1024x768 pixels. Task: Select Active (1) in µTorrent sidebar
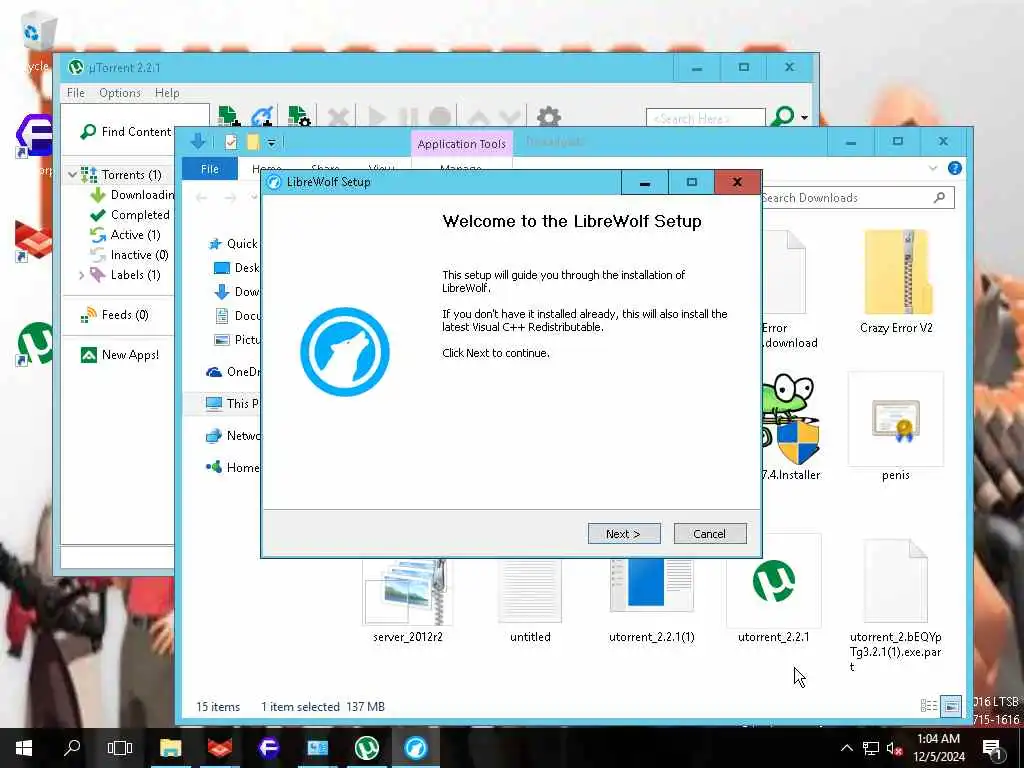[125, 234]
